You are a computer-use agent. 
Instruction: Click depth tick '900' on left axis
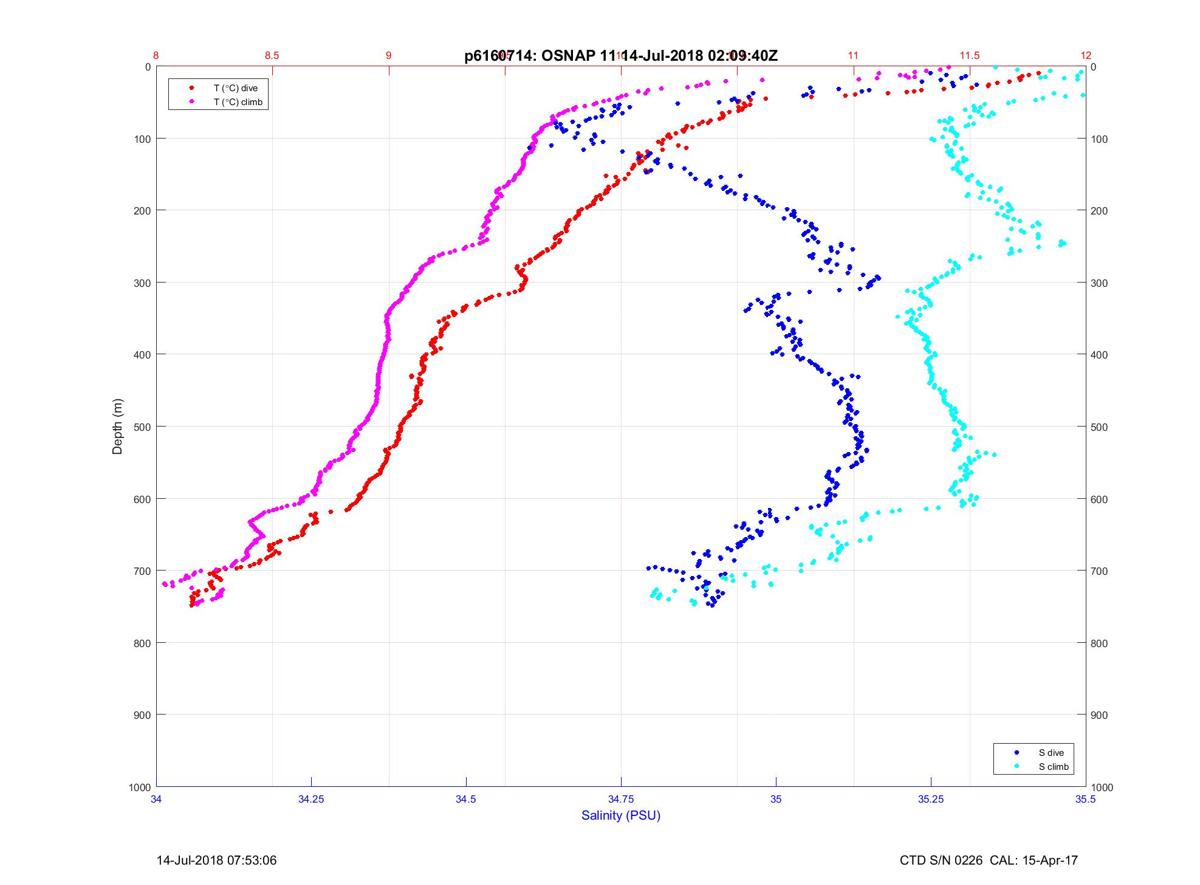141,714
